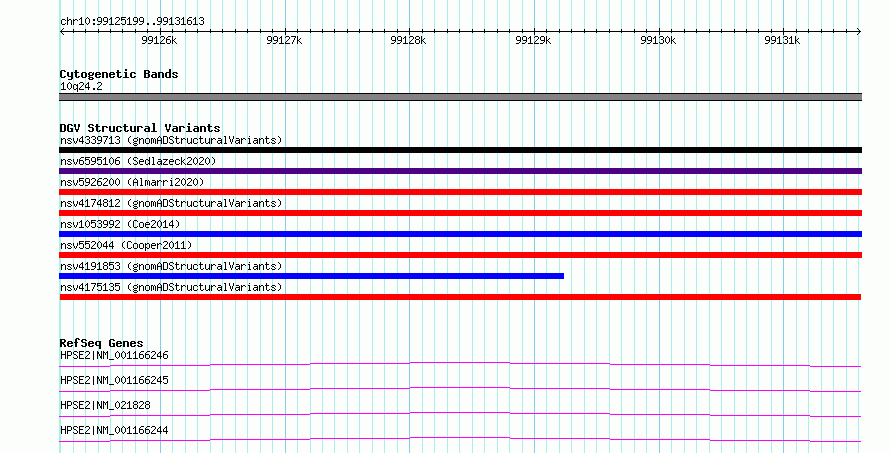Select the RefSeq Genes track title

[101, 343]
